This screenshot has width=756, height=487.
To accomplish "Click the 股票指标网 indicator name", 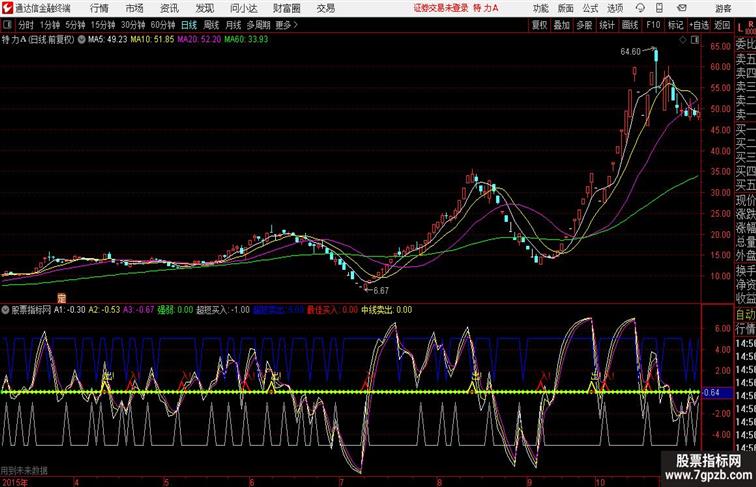I will [x=31, y=310].
